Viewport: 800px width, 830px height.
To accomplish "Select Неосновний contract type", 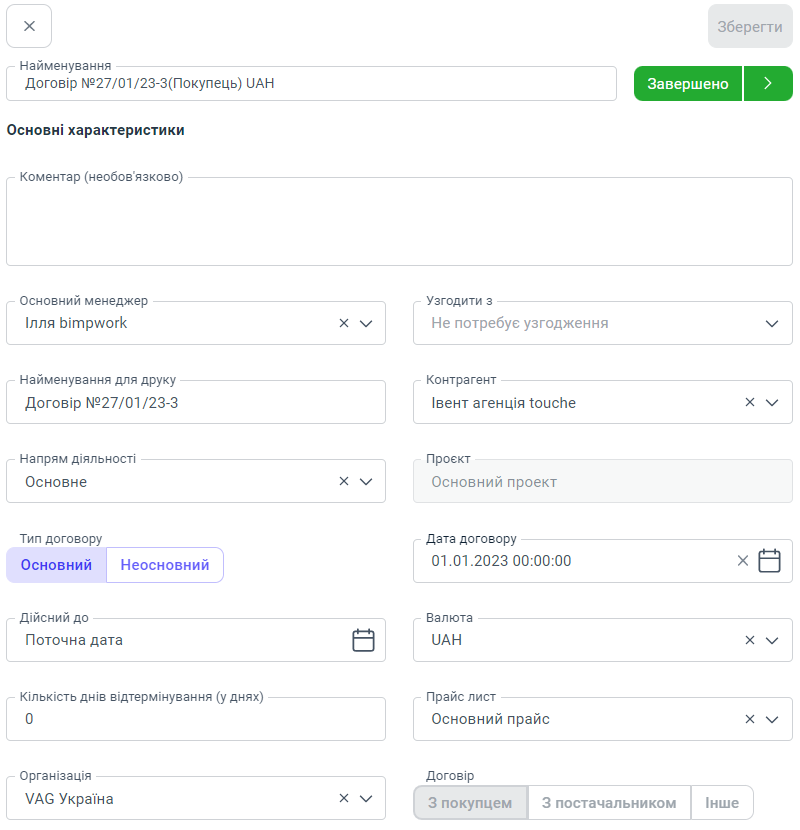I will tap(165, 565).
